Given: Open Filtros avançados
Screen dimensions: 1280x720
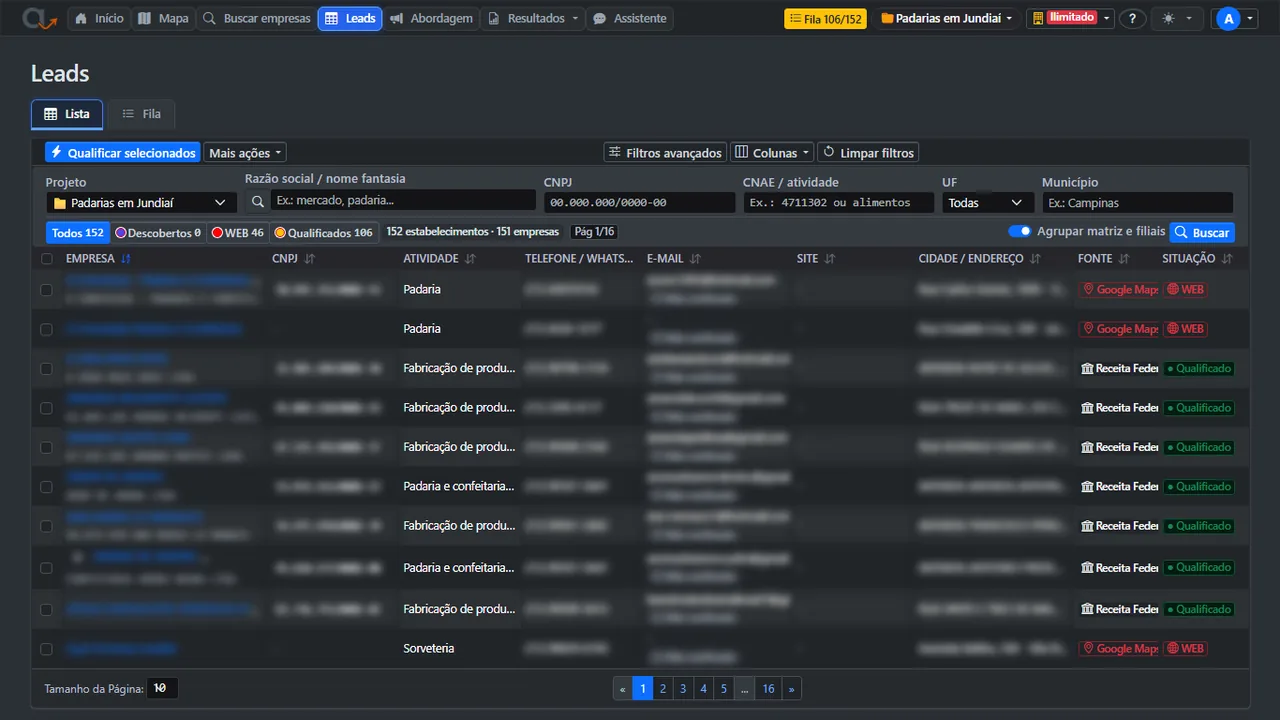Looking at the screenshot, I should pos(666,153).
